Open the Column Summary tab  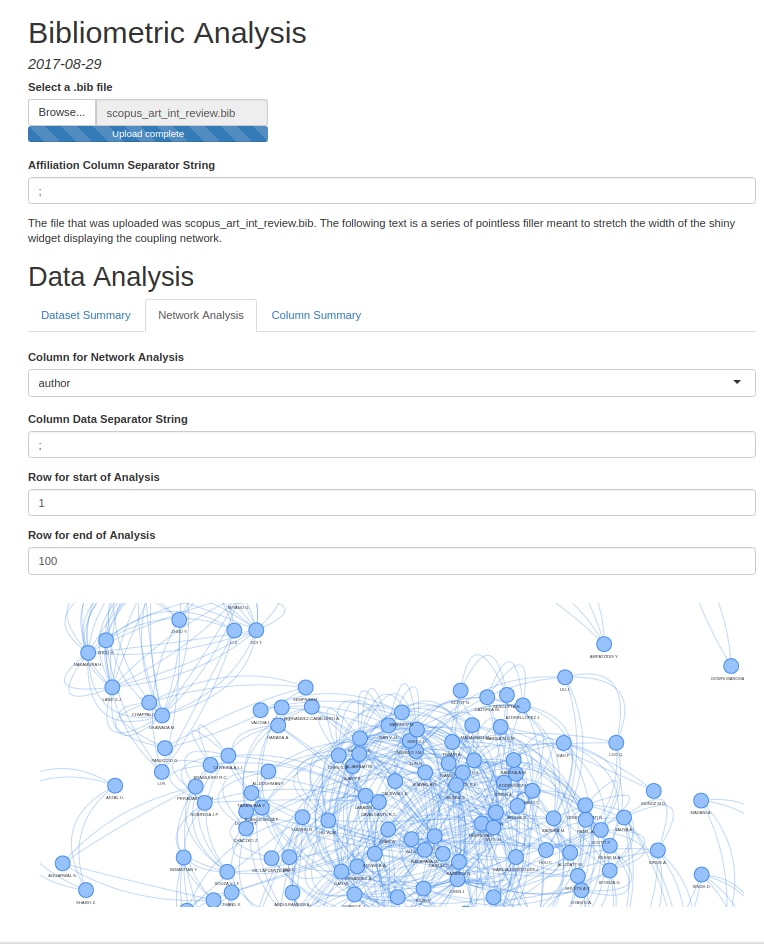click(x=316, y=315)
